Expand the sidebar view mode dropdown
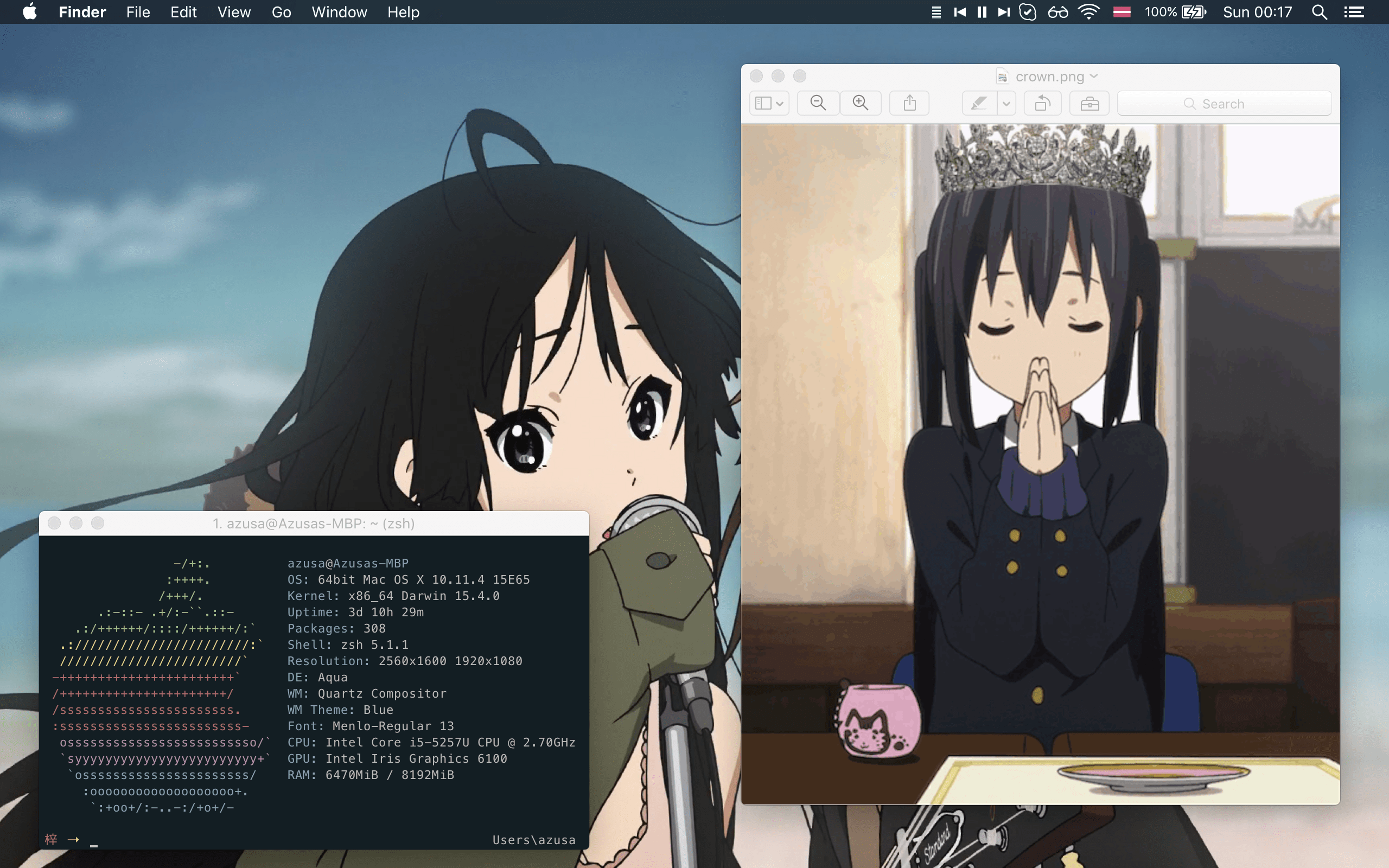1389x868 pixels. [x=769, y=103]
